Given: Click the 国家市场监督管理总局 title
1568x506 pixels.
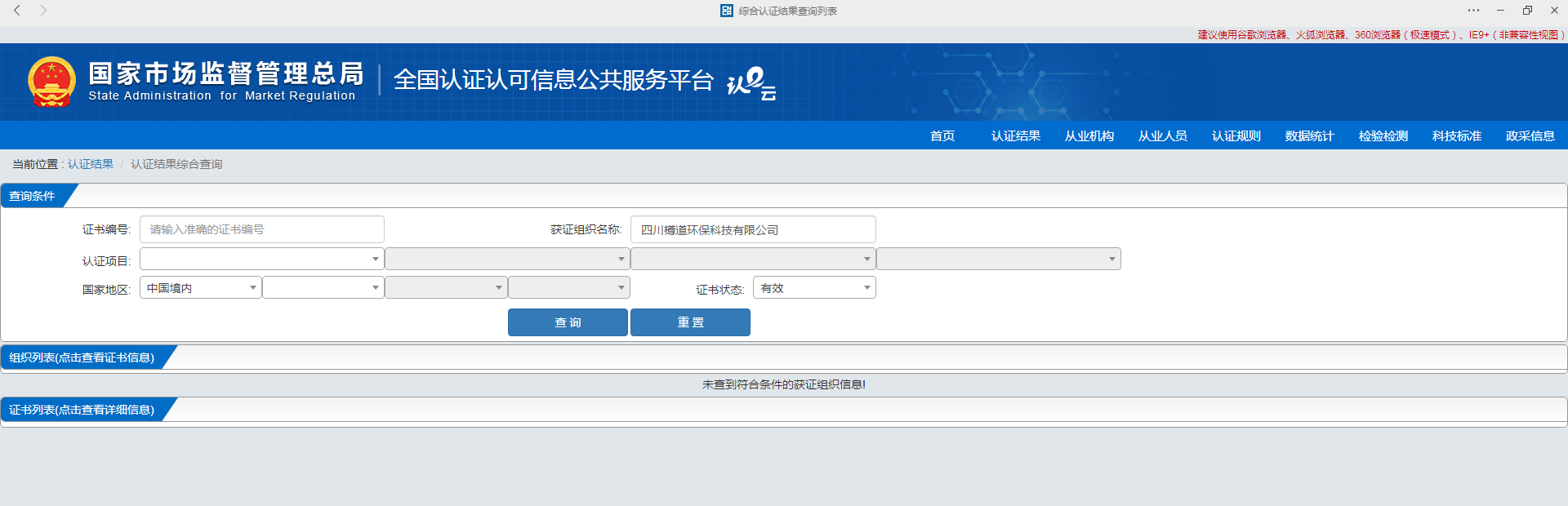Looking at the screenshot, I should click(226, 73).
